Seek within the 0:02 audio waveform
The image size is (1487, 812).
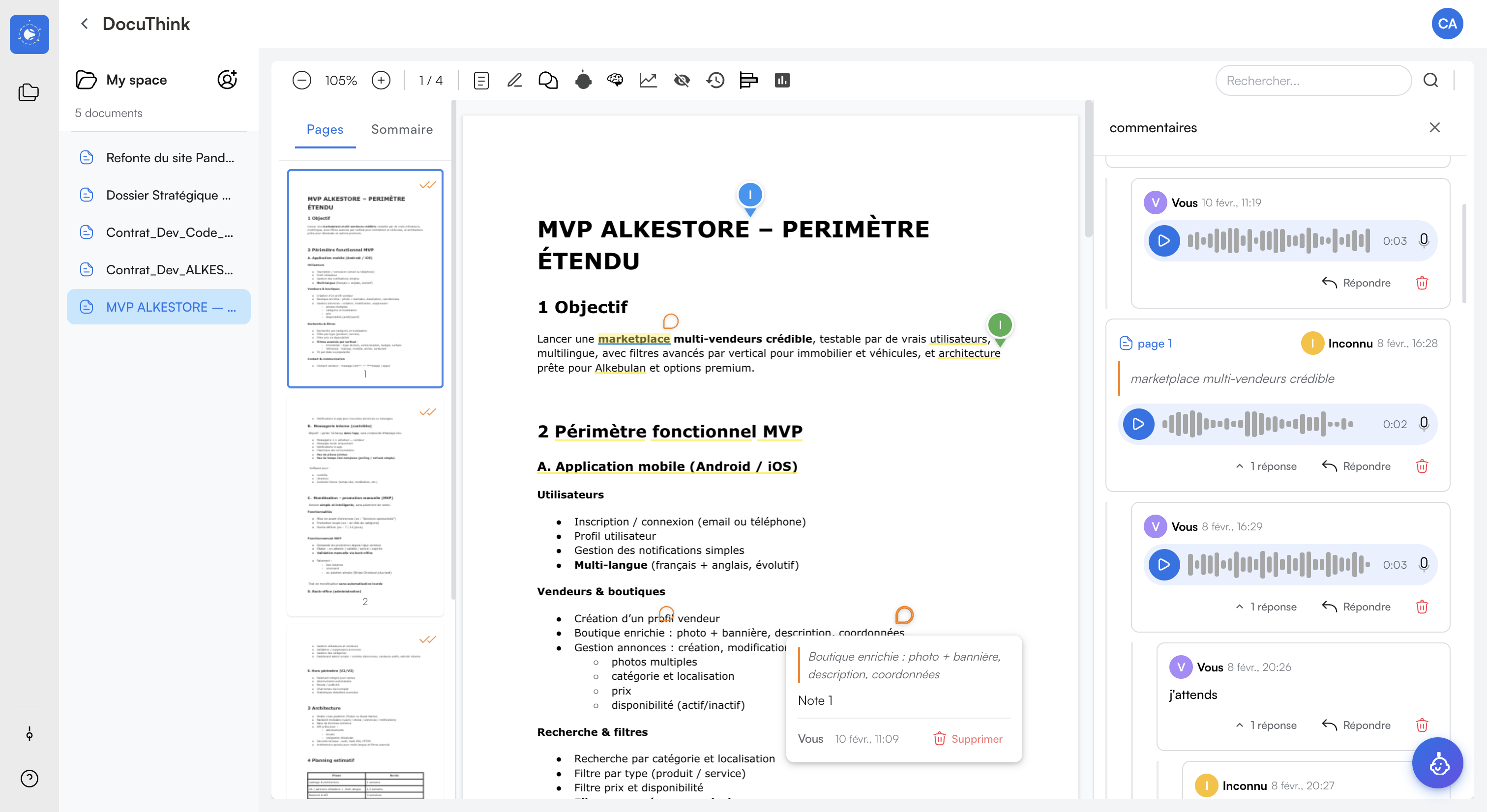click(1257, 424)
